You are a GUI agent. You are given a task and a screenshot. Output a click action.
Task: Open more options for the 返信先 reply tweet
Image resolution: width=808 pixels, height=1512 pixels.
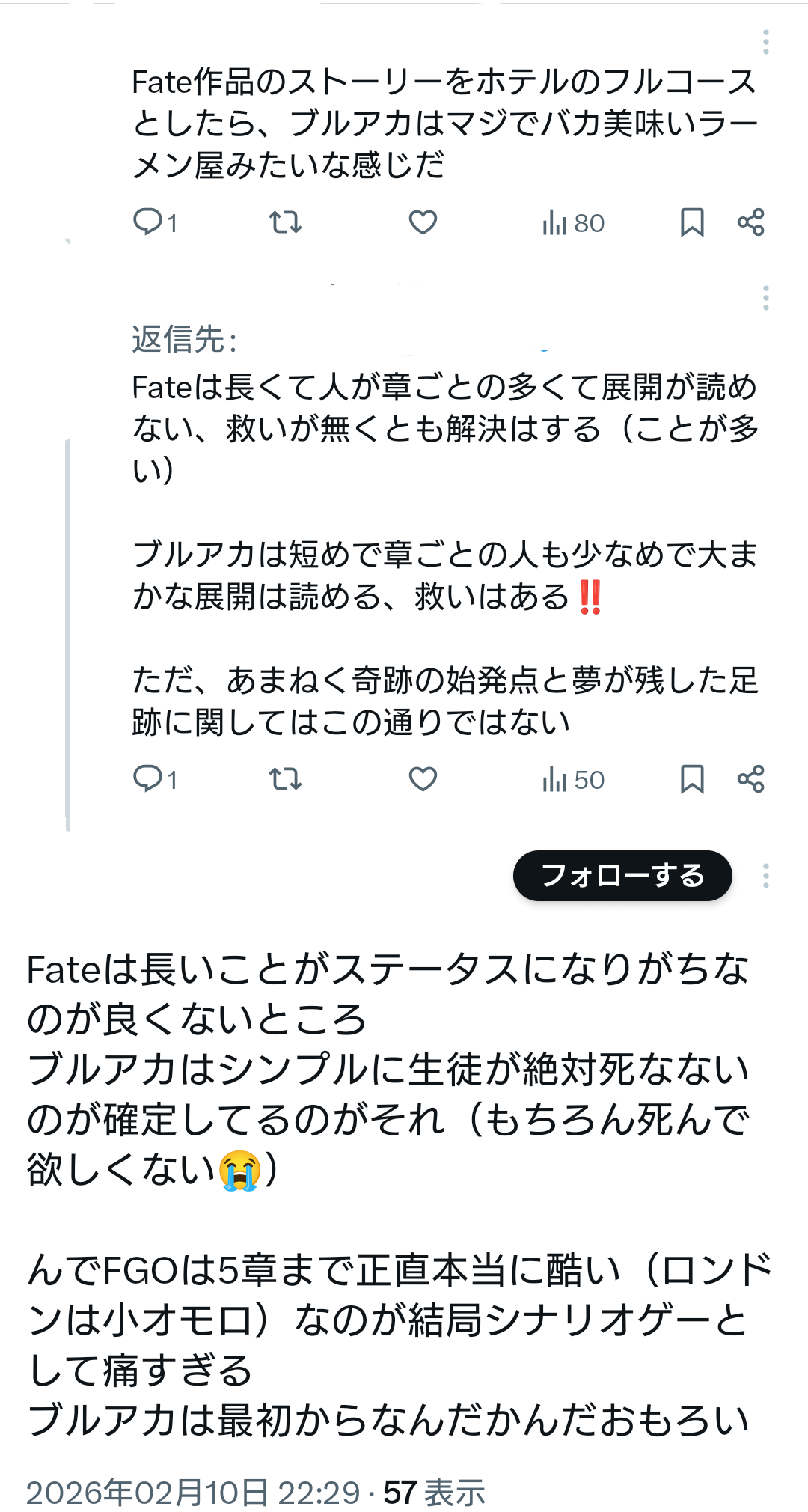[765, 298]
